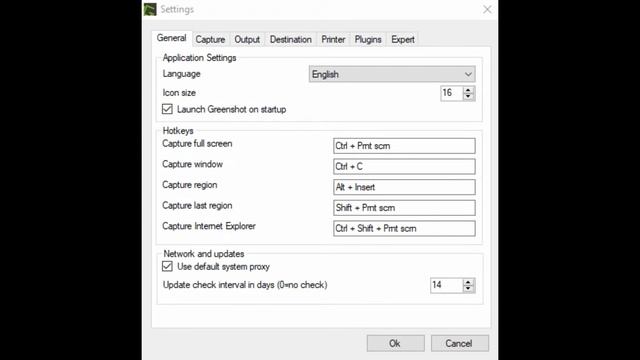Click the Capture Internet Explorer hotkey field
The width and height of the screenshot is (640, 360).
pyautogui.click(x=404, y=229)
